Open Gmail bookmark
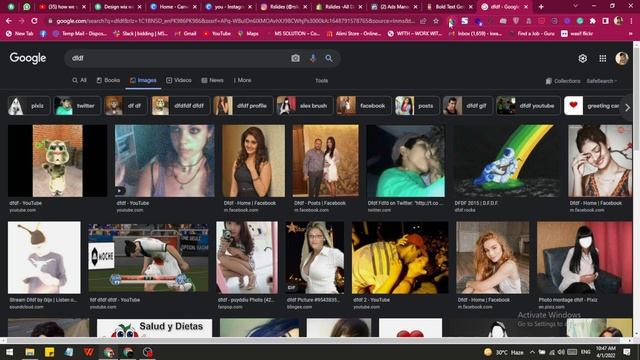Viewport: 640px width, 360px height. pos(185,34)
